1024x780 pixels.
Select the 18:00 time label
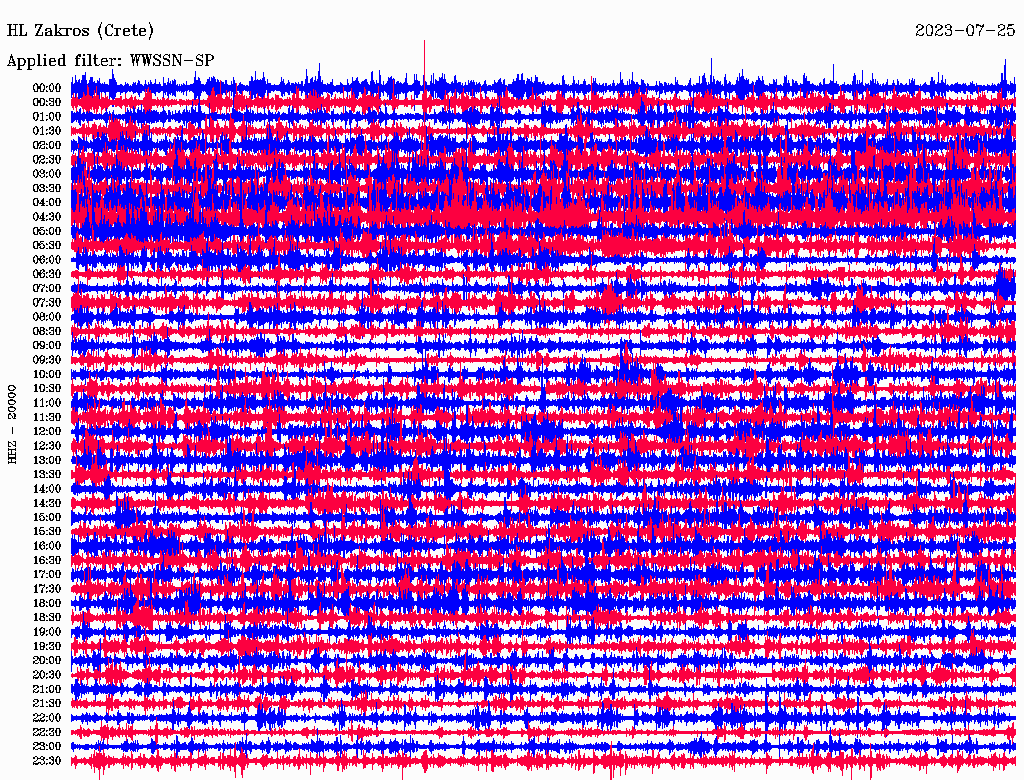click(x=47, y=603)
